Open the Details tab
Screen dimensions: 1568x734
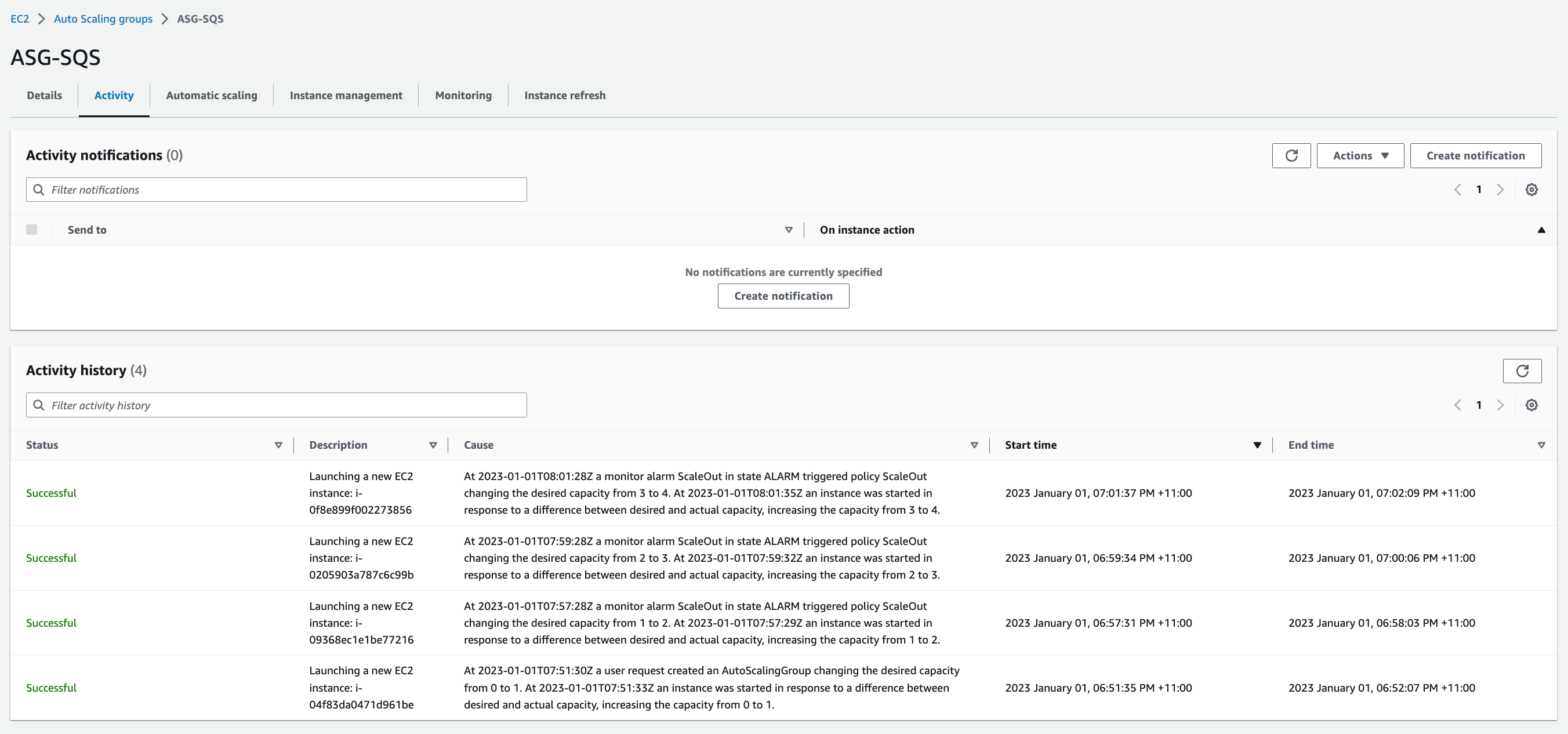(x=45, y=96)
